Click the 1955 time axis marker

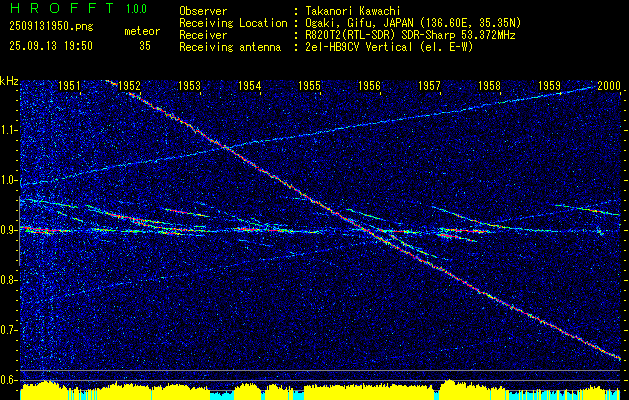click(310, 85)
